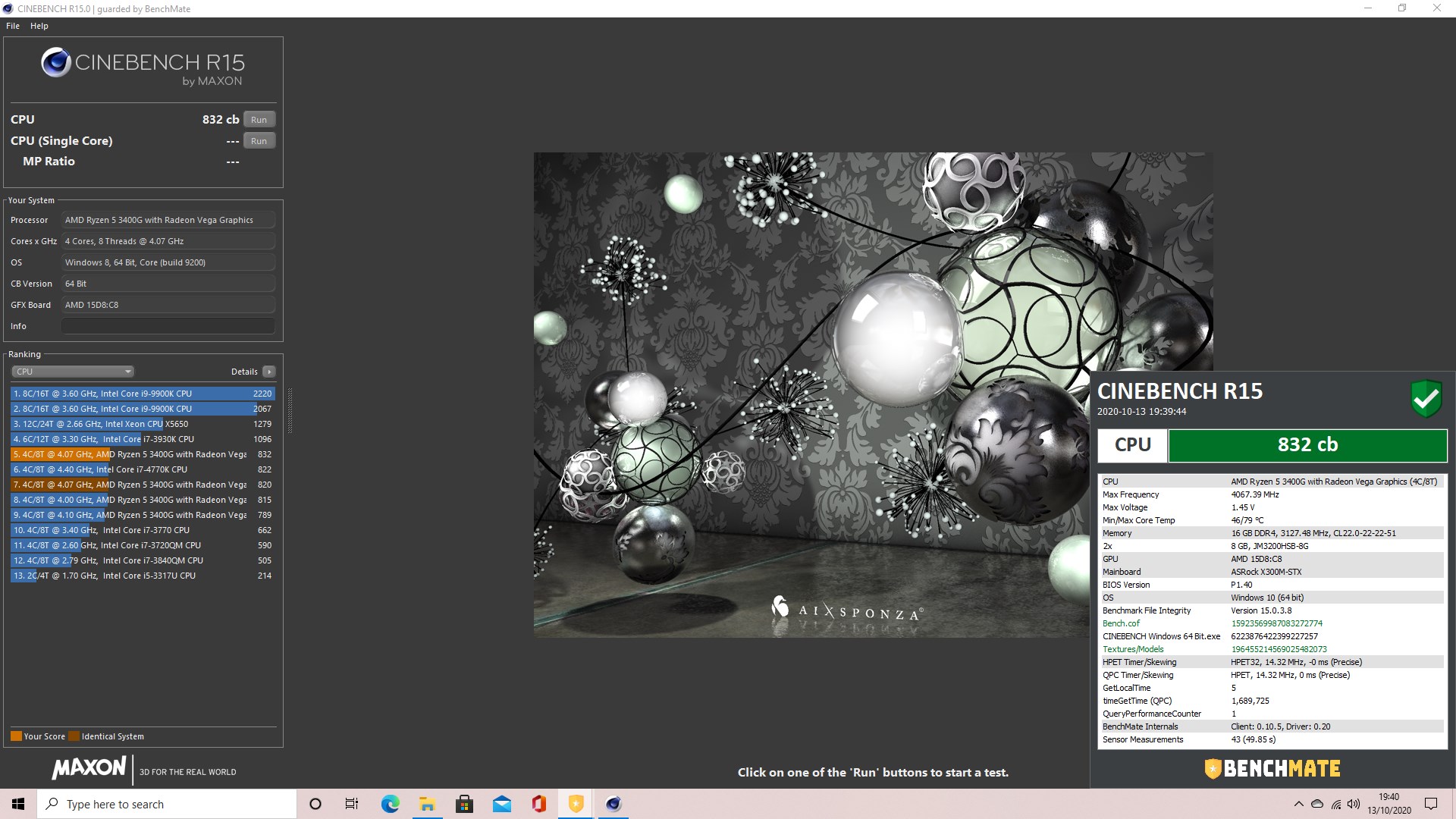The width and height of the screenshot is (1456, 819).
Task: Click the OneDrive cloud tray icon
Action: click(x=1317, y=804)
